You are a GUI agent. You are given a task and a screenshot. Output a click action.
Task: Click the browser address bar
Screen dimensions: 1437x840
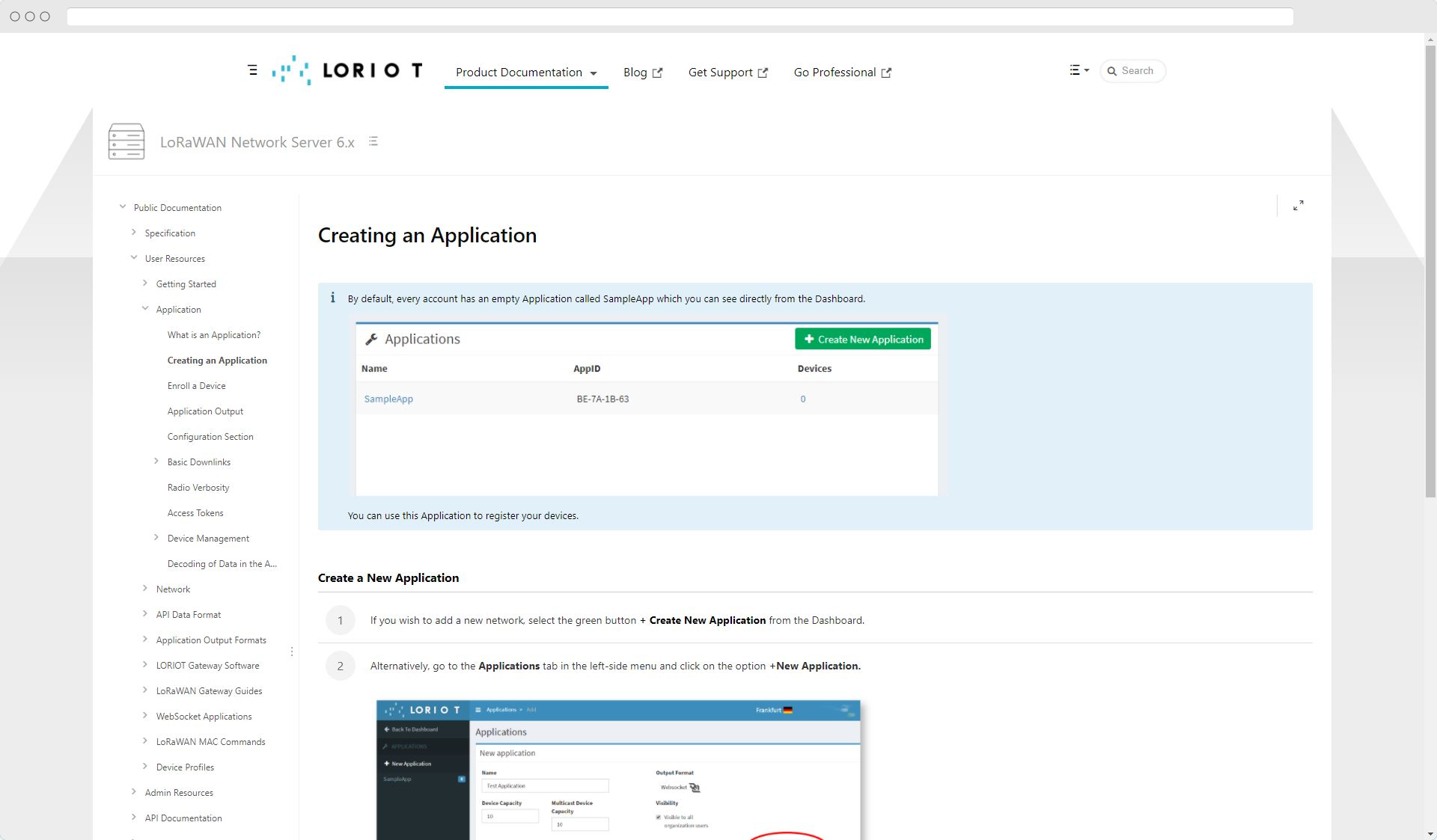[x=680, y=16]
